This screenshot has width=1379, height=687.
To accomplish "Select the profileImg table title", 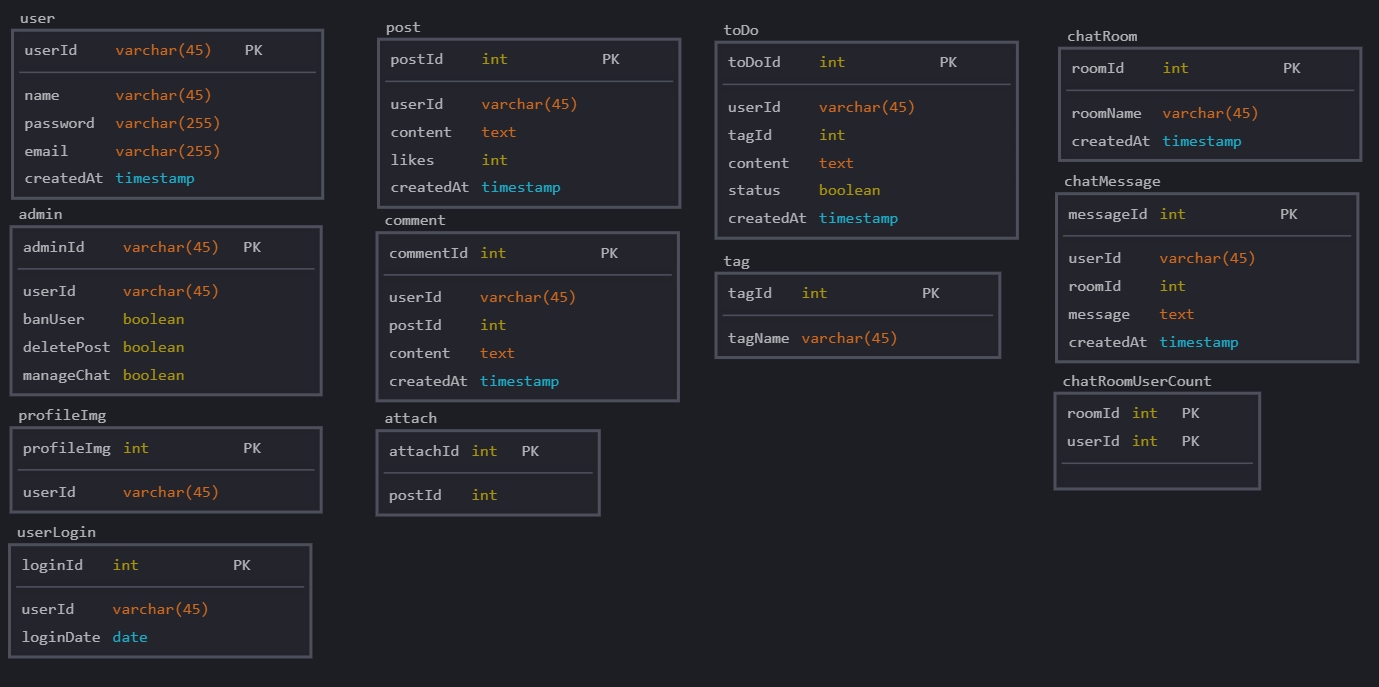I will point(62,415).
